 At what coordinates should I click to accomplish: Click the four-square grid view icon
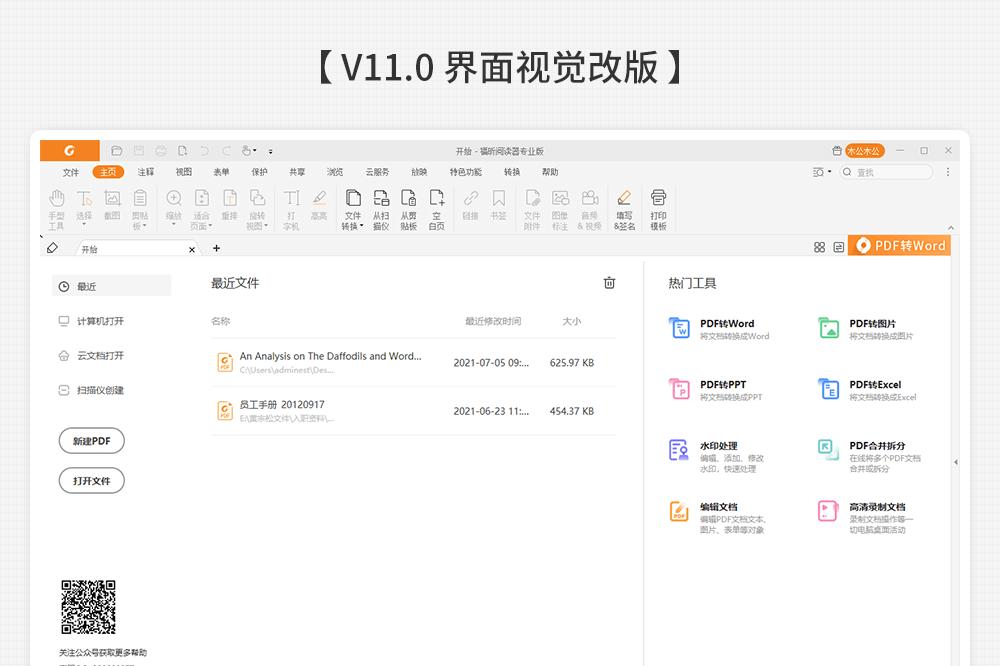(820, 247)
